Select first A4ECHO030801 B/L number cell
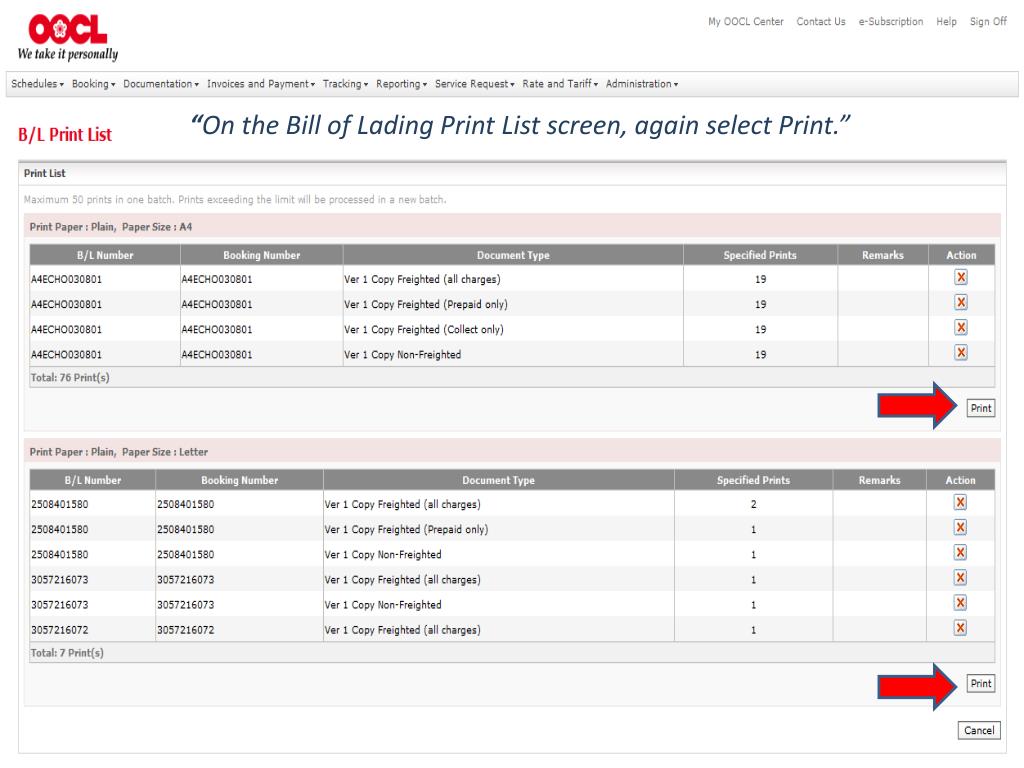Image resolution: width=1024 pixels, height=768 pixels. [104, 279]
